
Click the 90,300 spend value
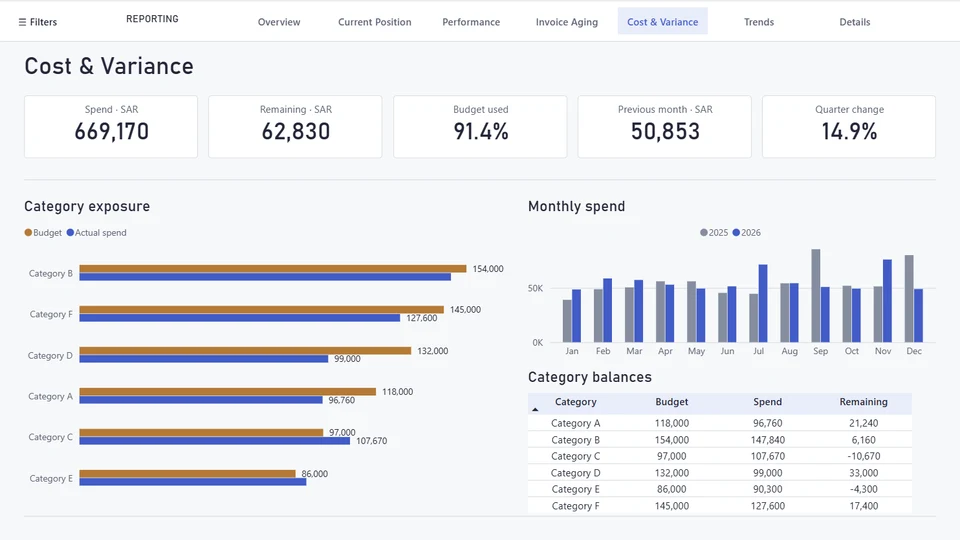click(767, 489)
